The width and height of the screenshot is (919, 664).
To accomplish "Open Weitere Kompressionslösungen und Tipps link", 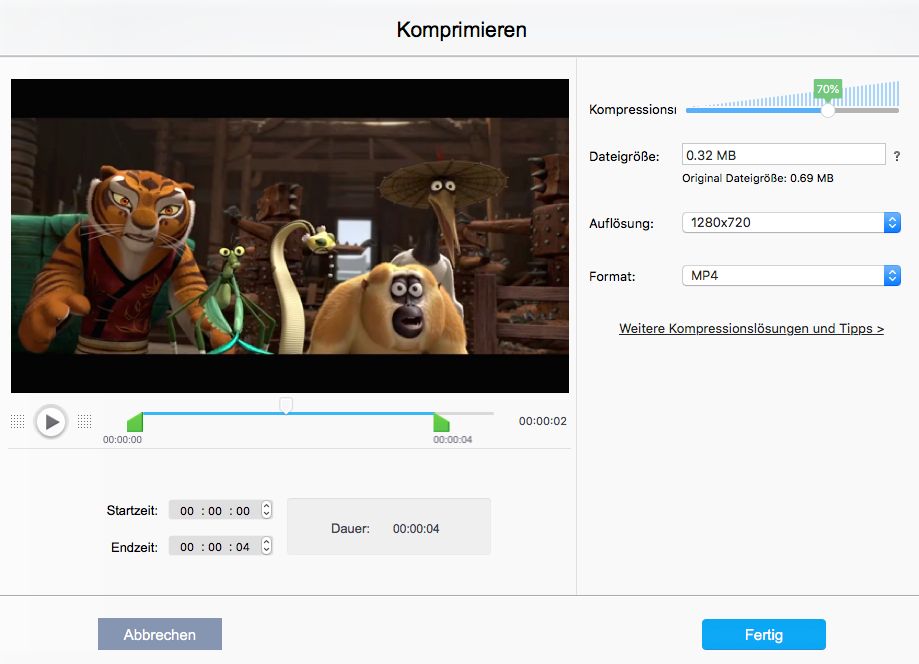I will pyautogui.click(x=751, y=329).
